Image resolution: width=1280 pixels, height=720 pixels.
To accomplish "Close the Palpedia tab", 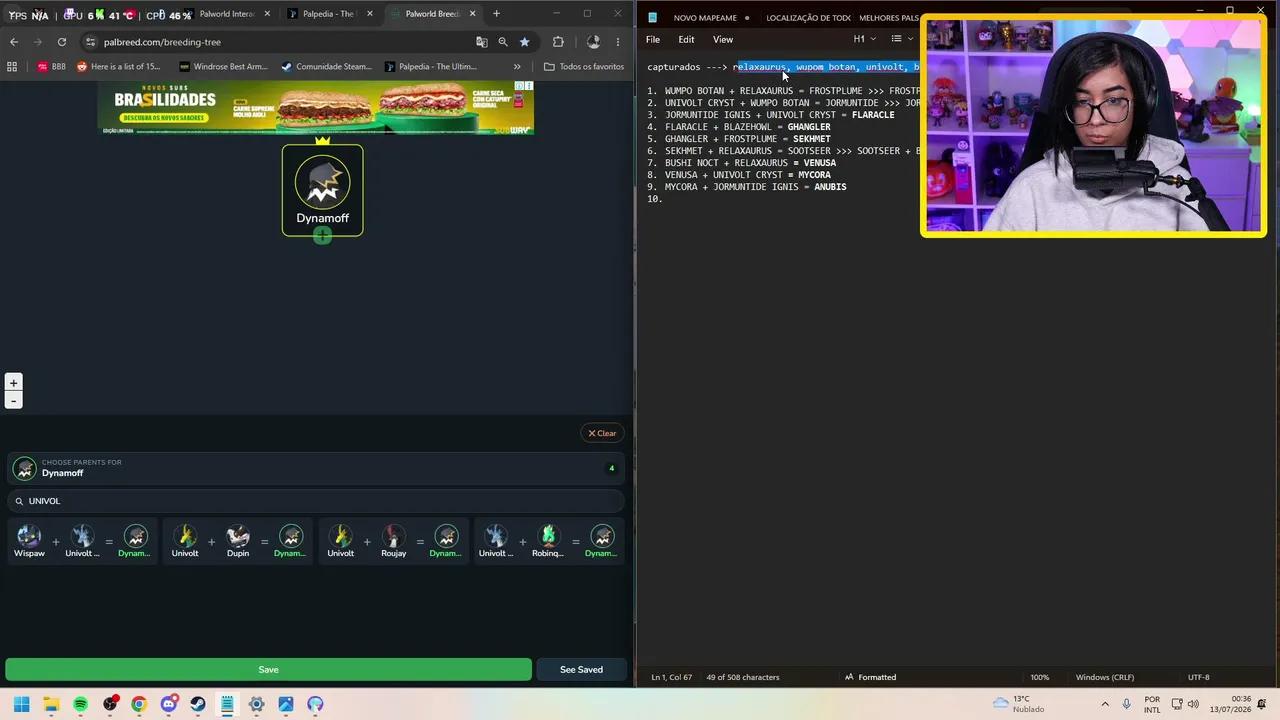I will pyautogui.click(x=370, y=14).
